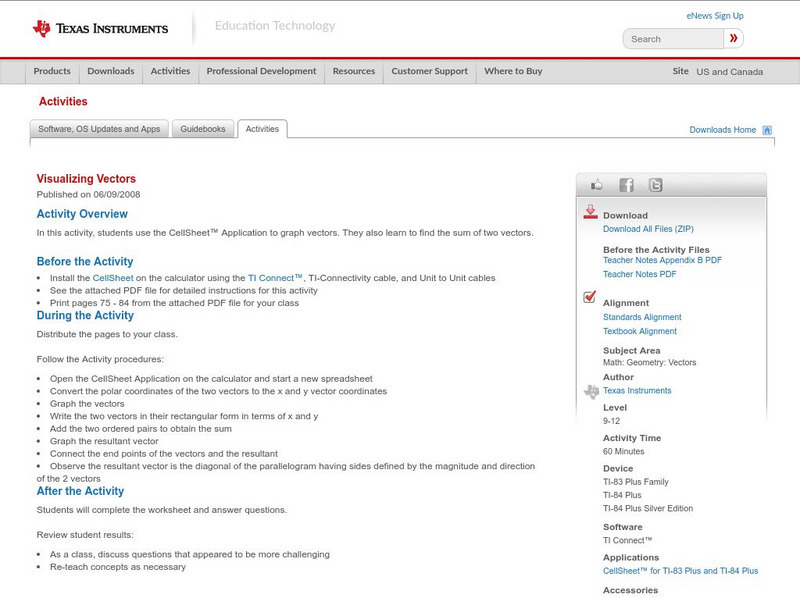Click the Visualizing Vectors title

pos(86,179)
